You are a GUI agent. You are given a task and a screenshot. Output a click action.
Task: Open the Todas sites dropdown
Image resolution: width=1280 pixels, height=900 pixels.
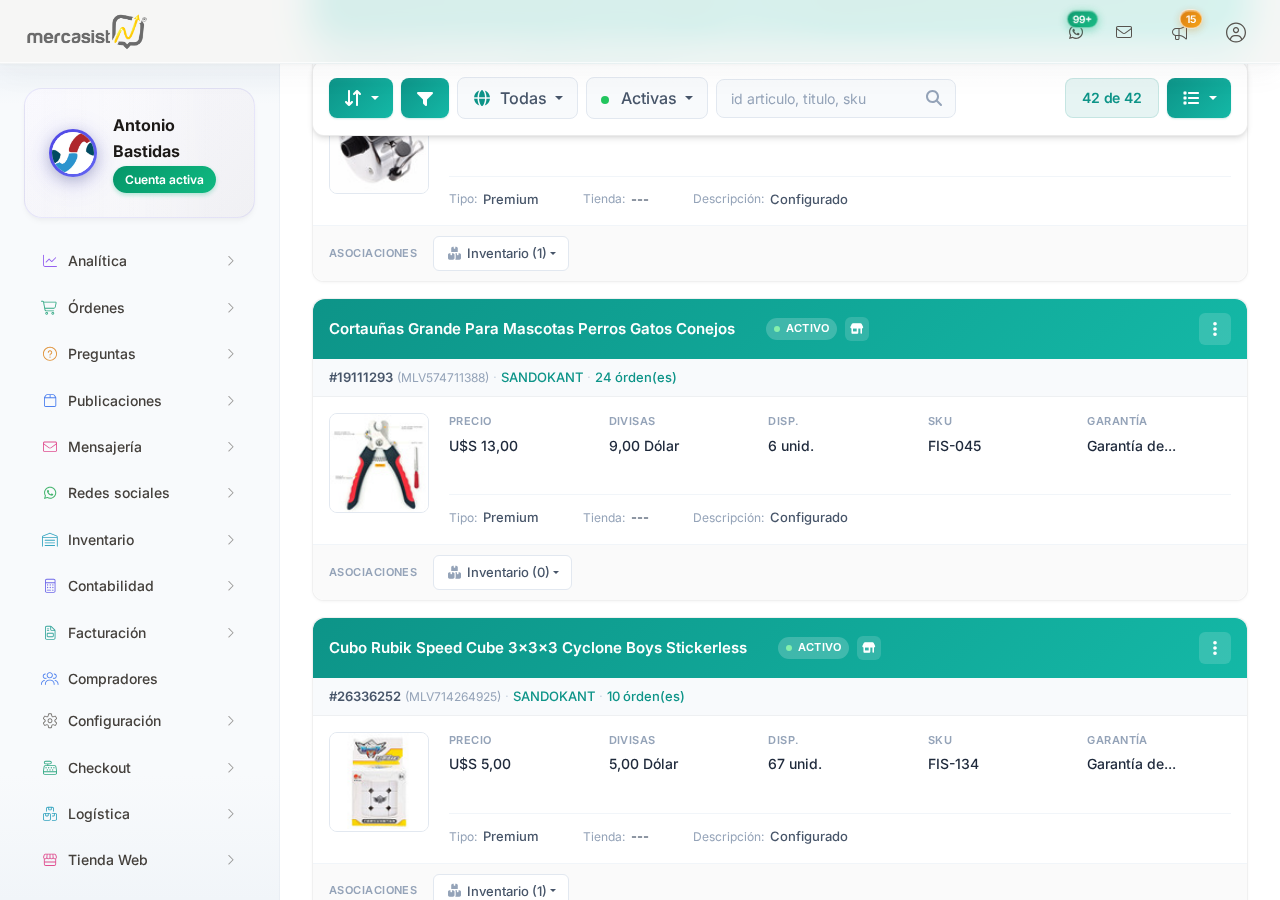(x=517, y=98)
